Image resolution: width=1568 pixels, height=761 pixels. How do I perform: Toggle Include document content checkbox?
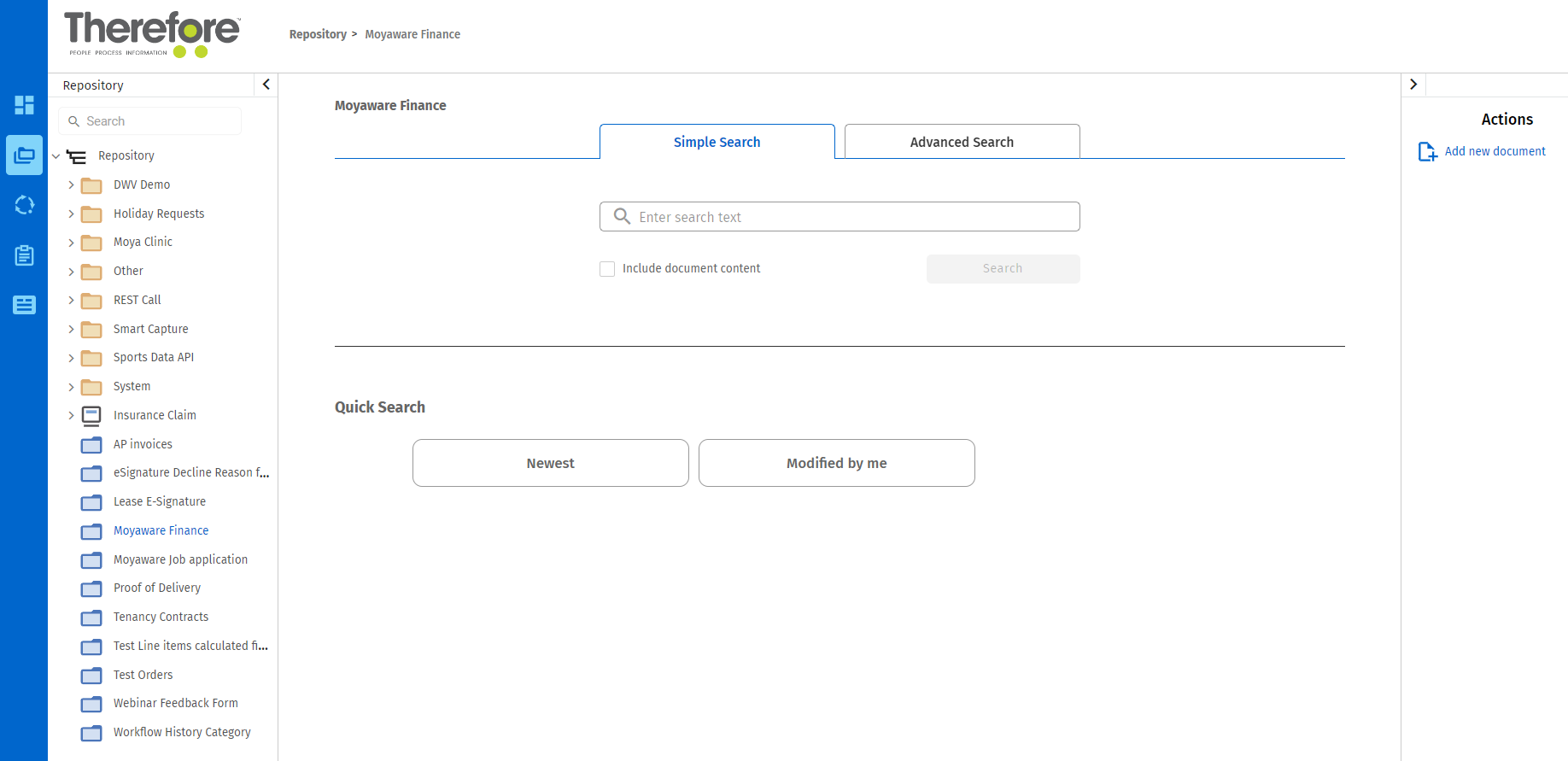pyautogui.click(x=607, y=269)
